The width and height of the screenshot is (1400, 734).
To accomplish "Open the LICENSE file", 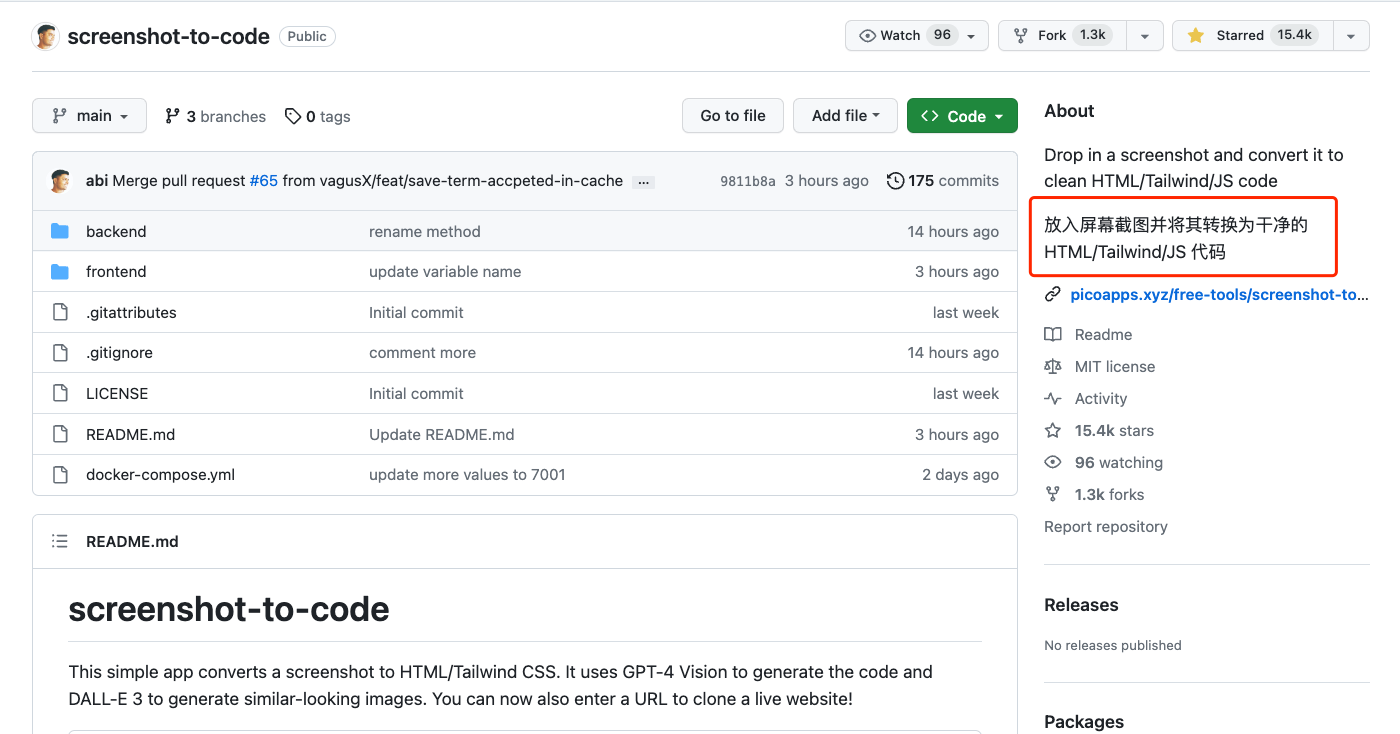I will pos(117,394).
